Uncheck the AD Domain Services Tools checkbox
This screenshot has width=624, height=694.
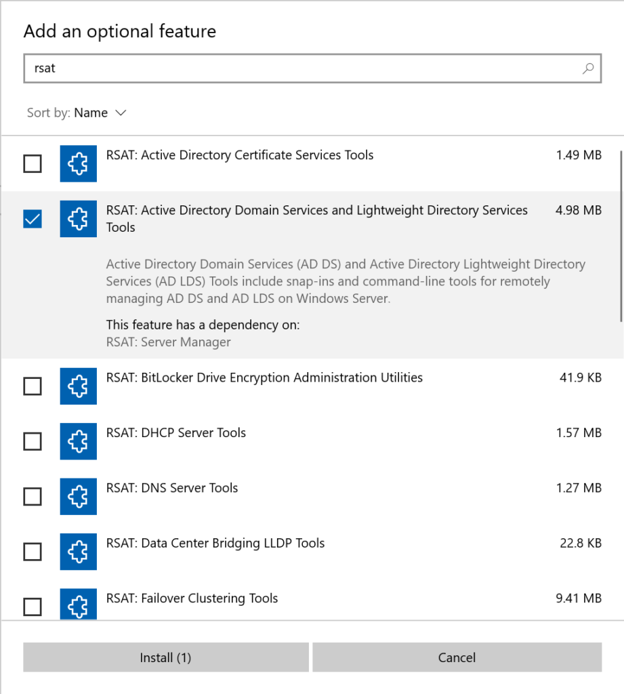pos(33,219)
